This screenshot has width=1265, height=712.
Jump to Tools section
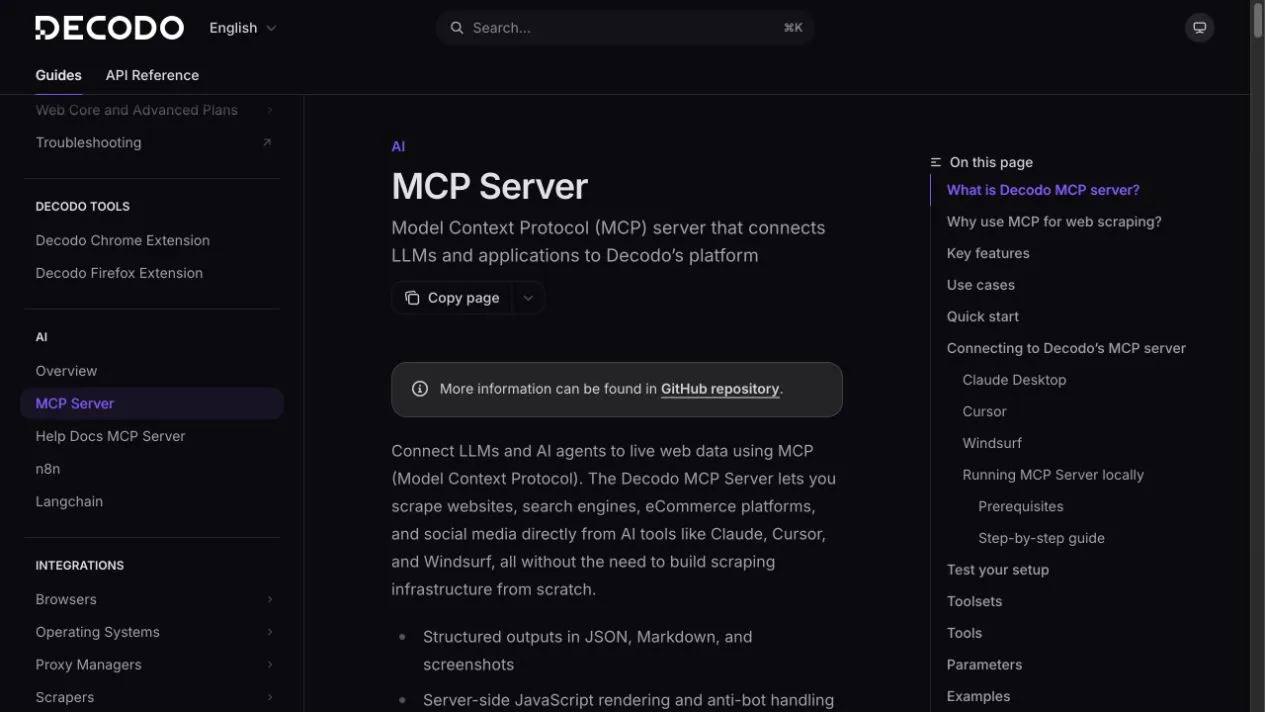point(964,633)
